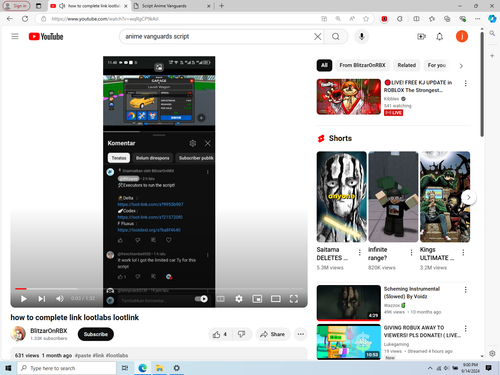
Task: Open infinite range? short
Action: pyautogui.click(x=393, y=197)
